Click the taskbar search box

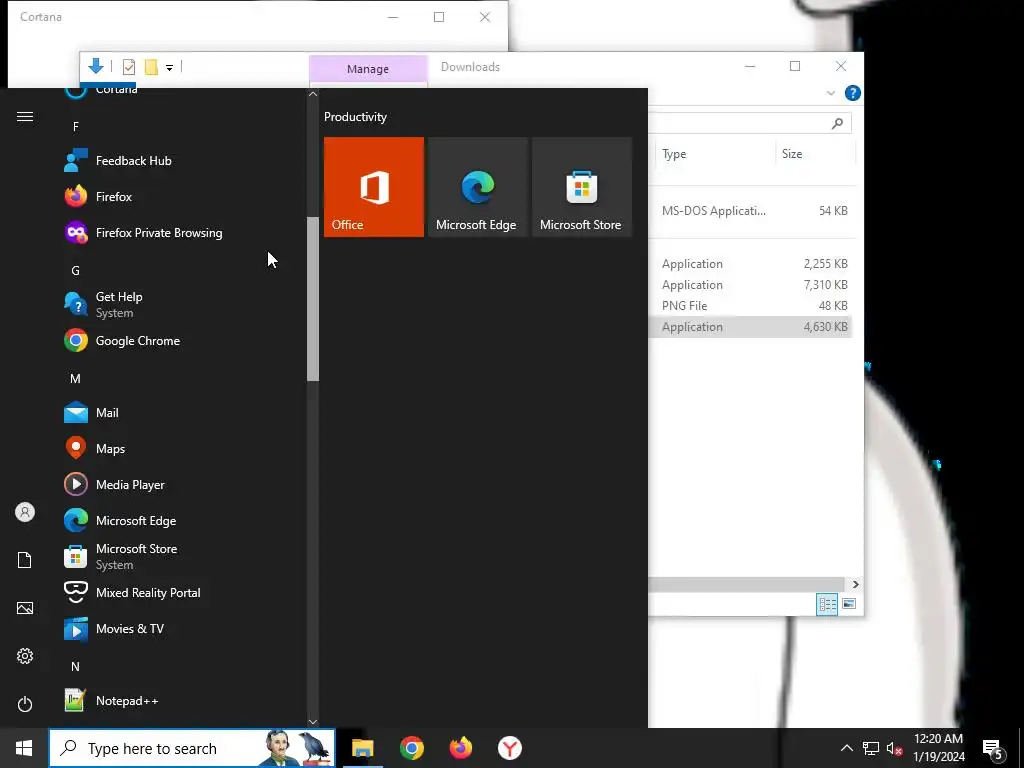(x=192, y=748)
